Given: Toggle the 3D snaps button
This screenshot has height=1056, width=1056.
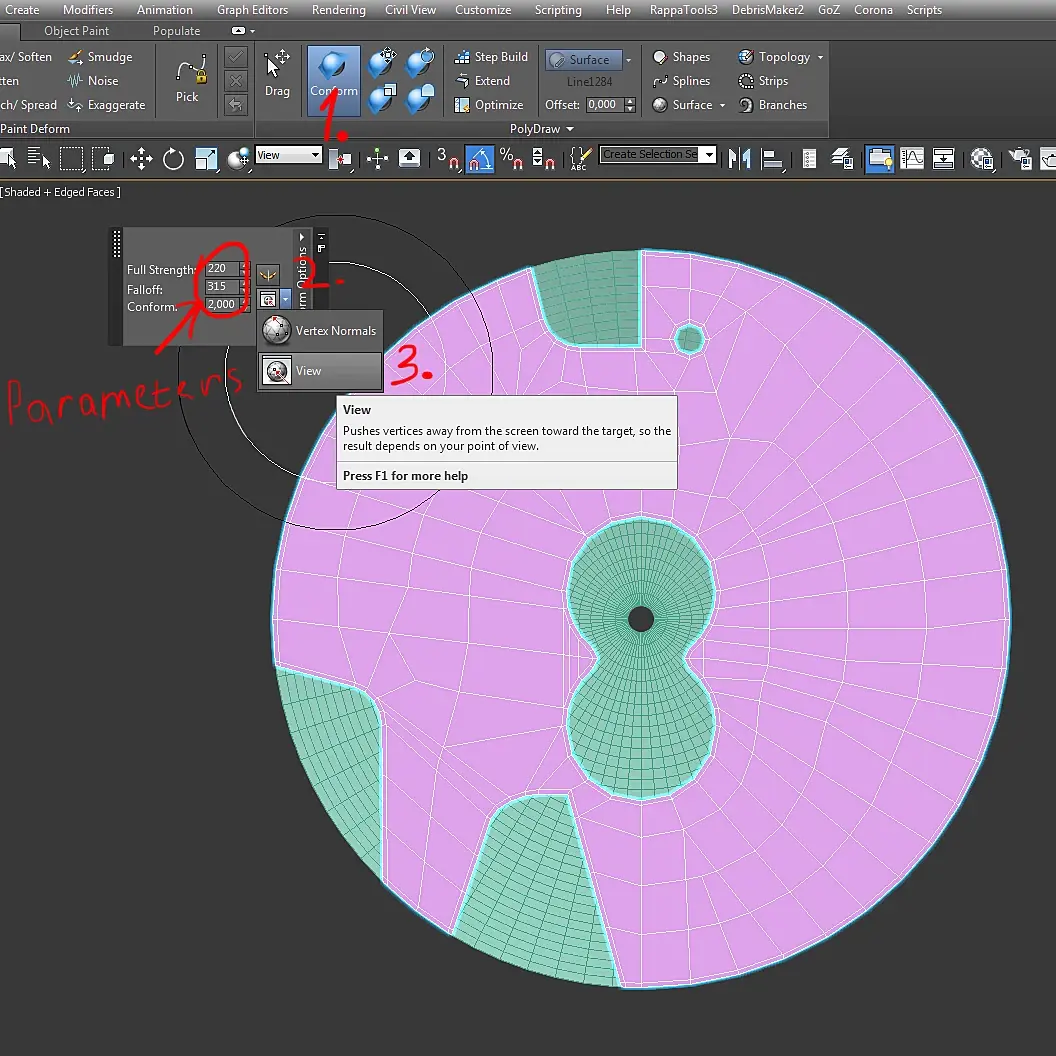Looking at the screenshot, I should click(447, 159).
